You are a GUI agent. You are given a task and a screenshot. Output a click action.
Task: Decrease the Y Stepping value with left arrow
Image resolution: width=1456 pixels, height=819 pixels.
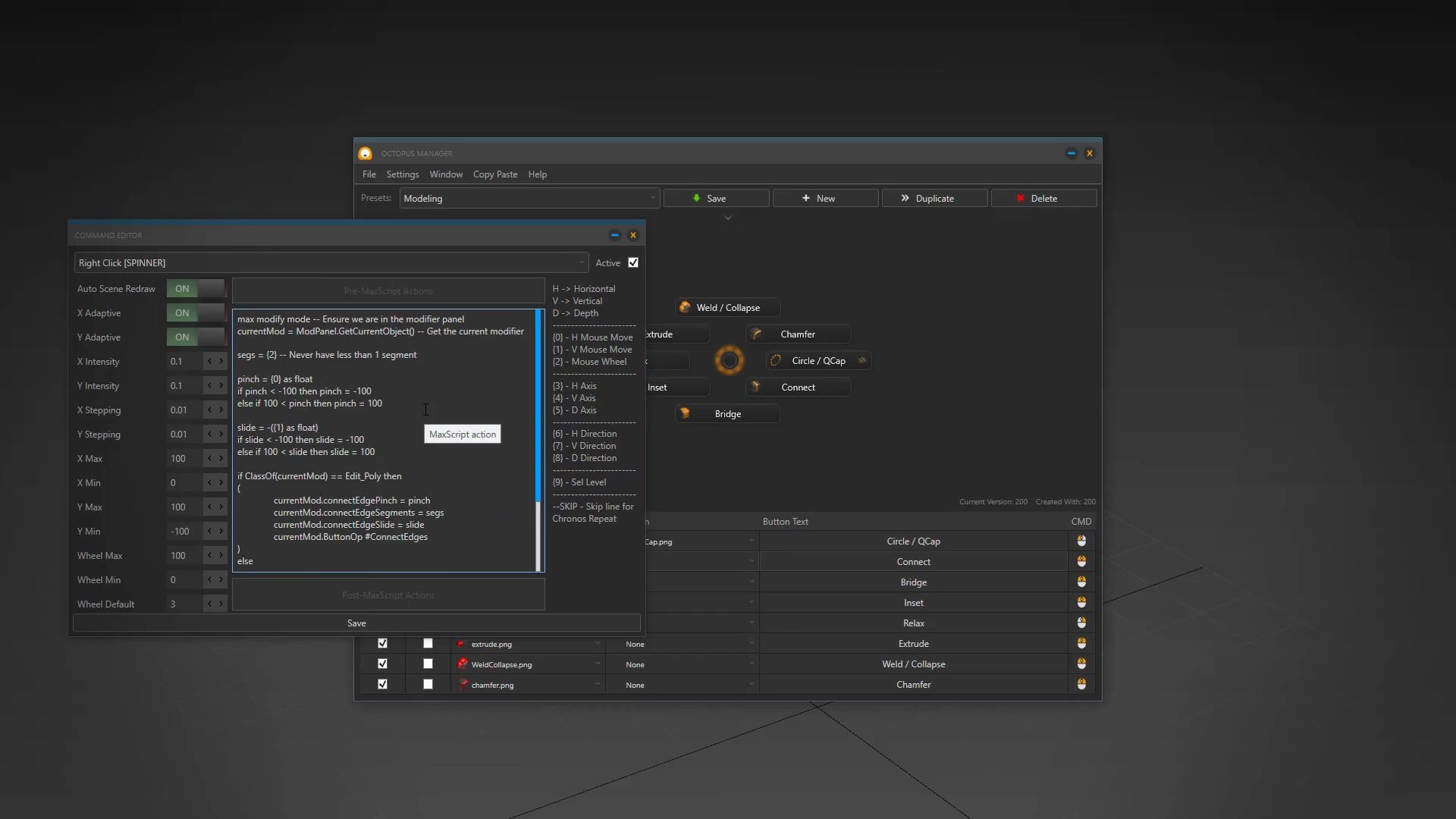(209, 435)
